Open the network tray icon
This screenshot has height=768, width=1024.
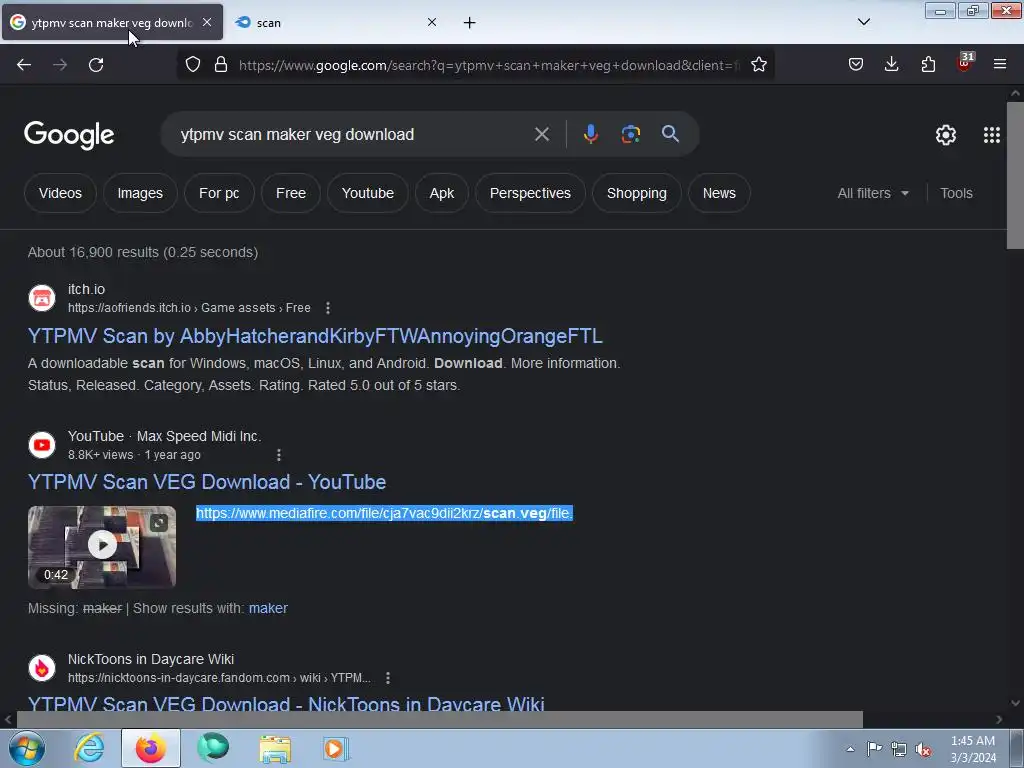[899, 750]
